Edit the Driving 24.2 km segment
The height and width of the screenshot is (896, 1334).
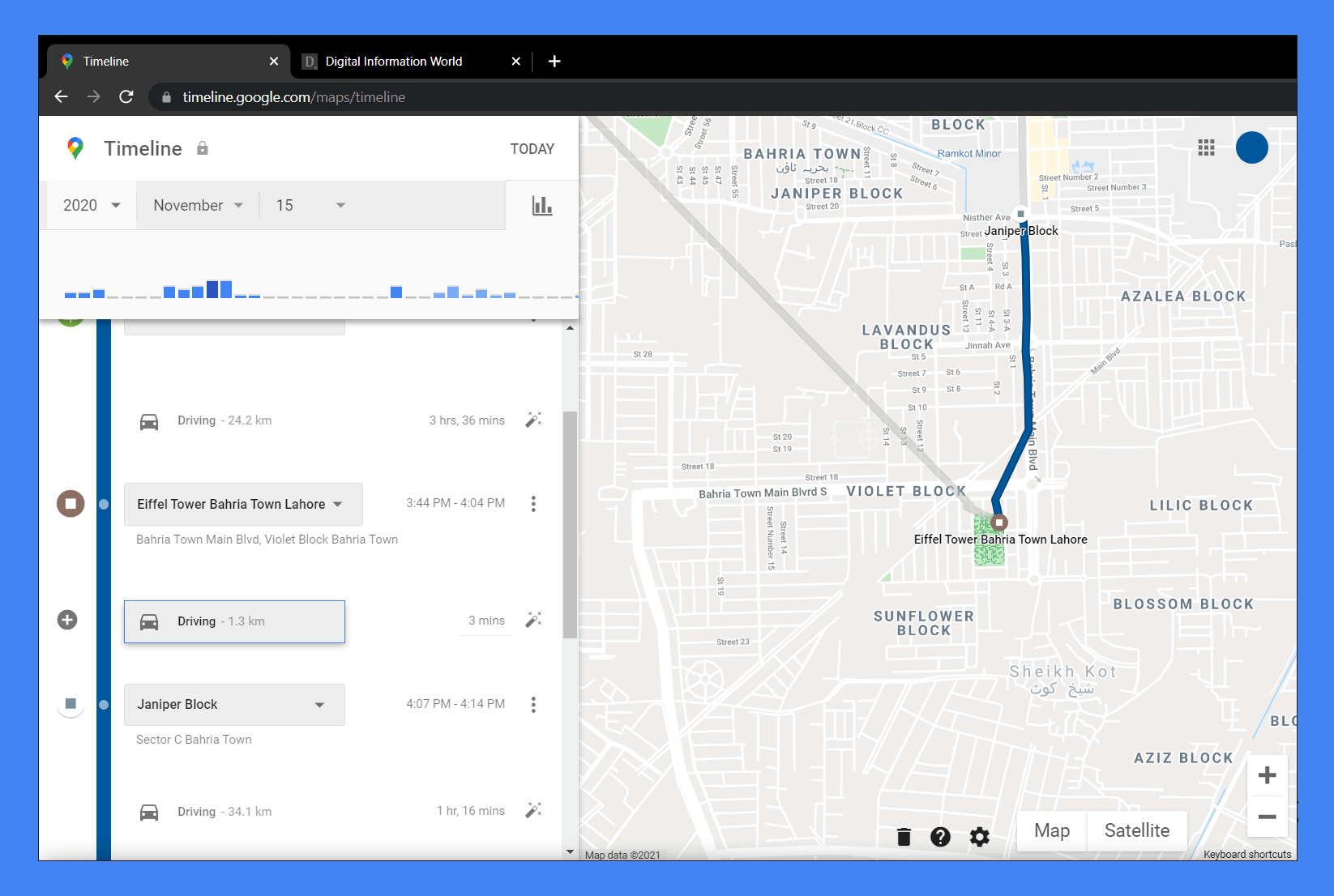point(533,420)
